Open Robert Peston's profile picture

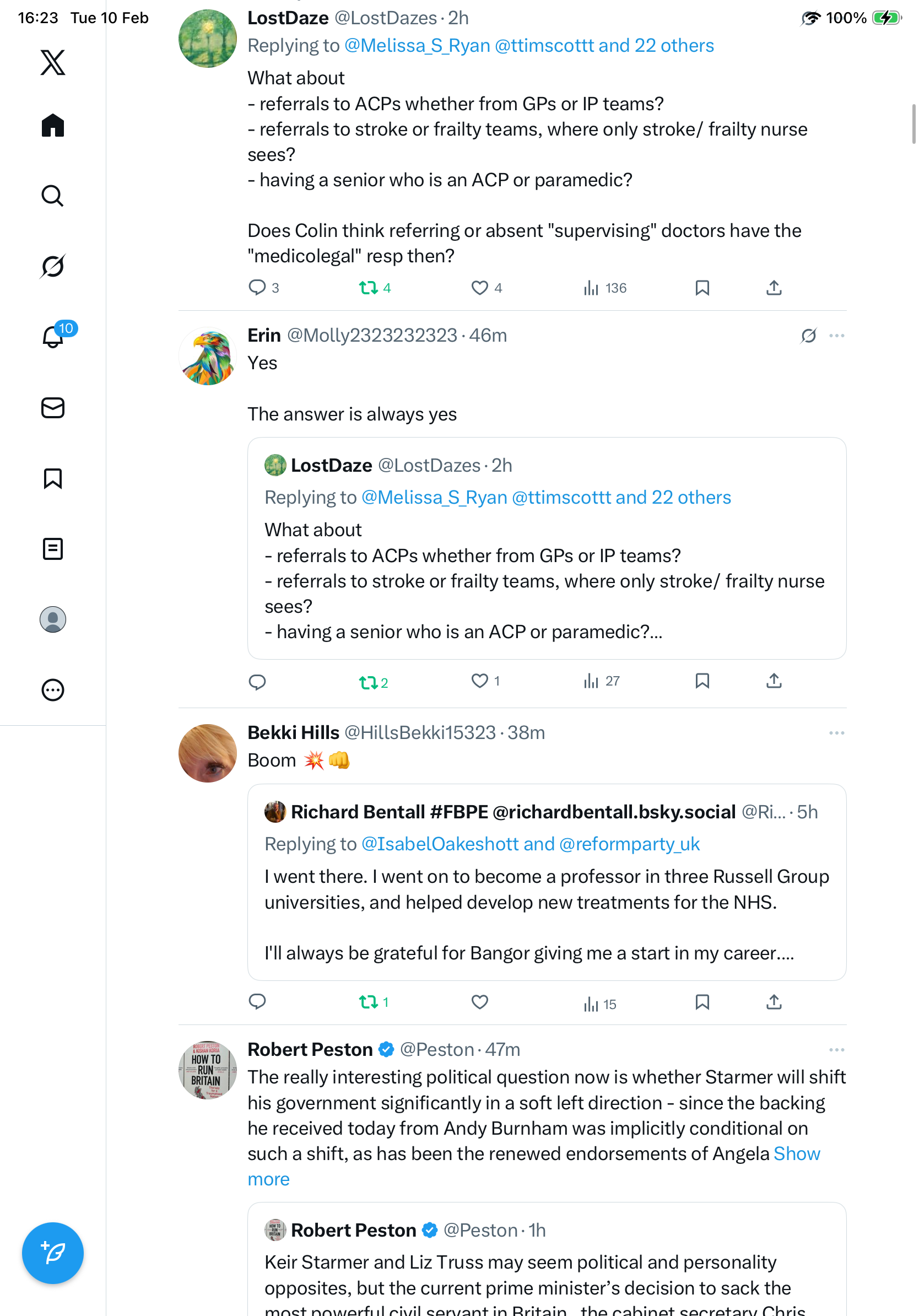click(x=207, y=1070)
